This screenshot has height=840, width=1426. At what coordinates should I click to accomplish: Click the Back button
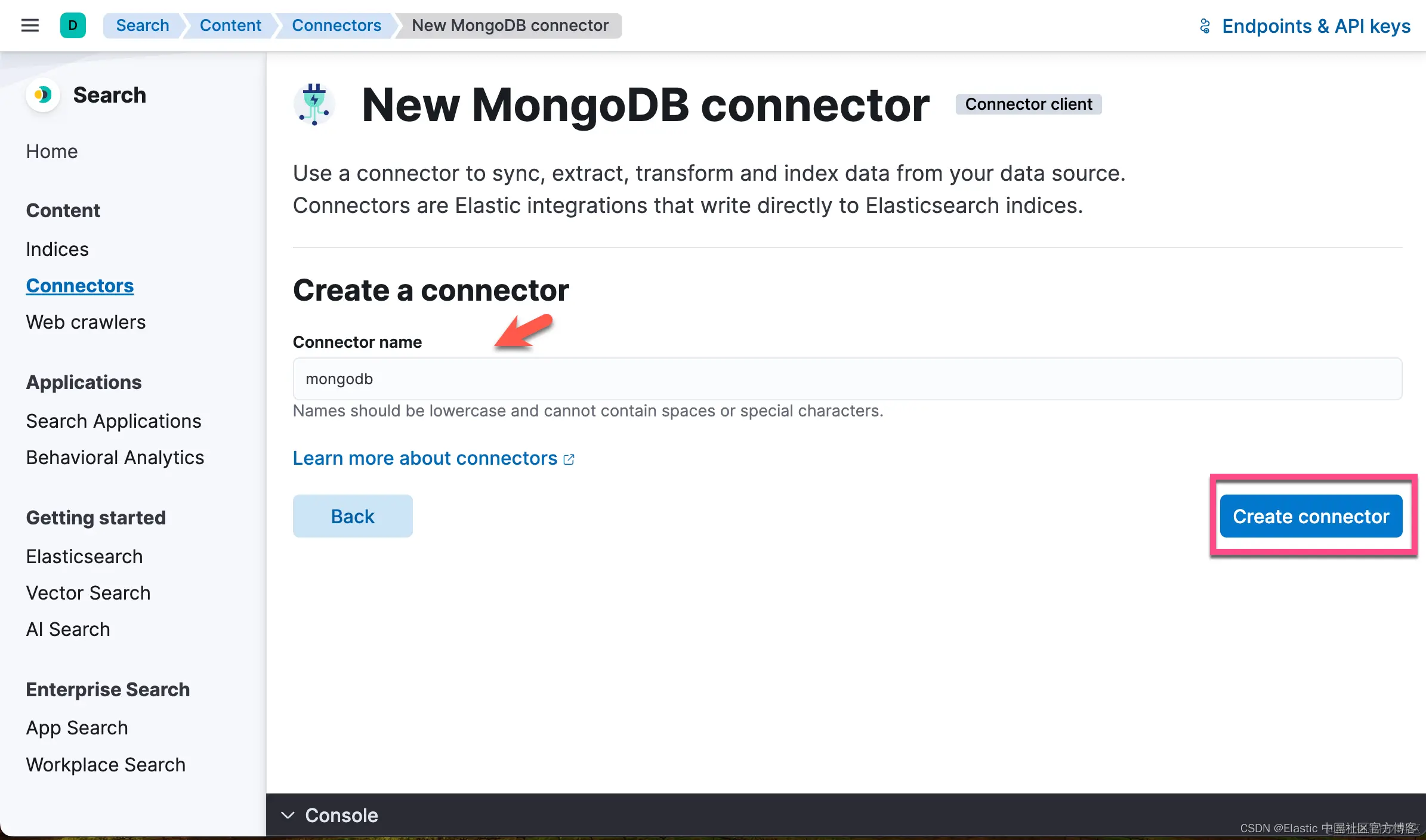click(x=353, y=516)
